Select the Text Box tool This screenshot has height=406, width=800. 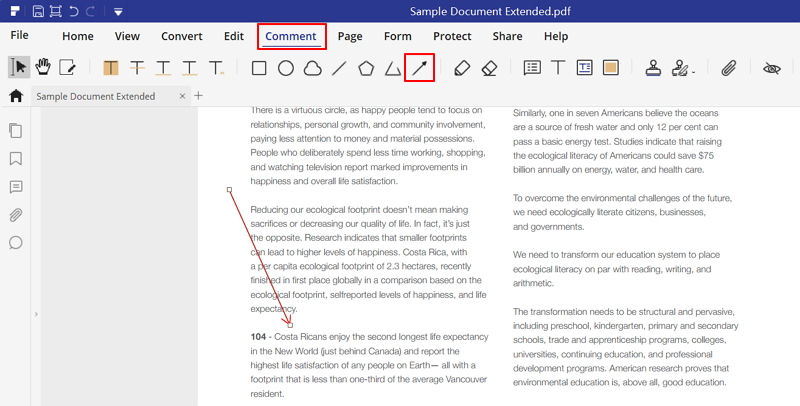tap(585, 67)
